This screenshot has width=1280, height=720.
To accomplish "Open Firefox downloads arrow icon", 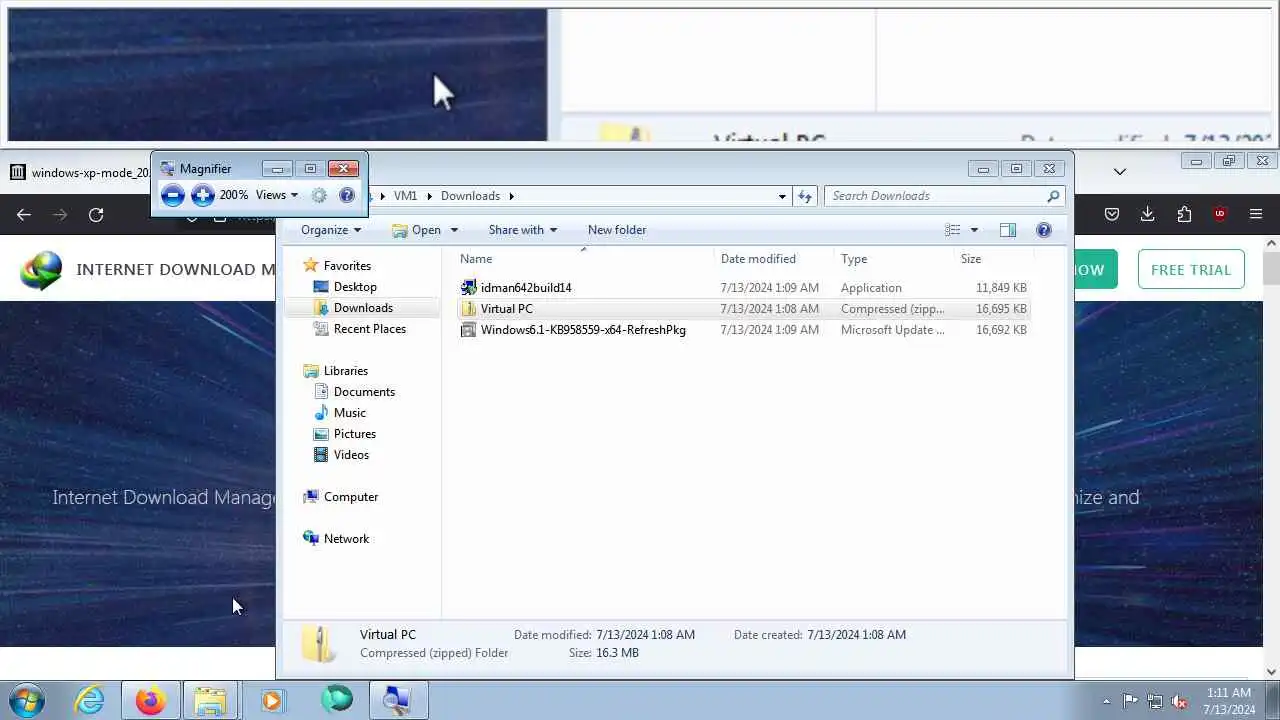I will (1148, 214).
